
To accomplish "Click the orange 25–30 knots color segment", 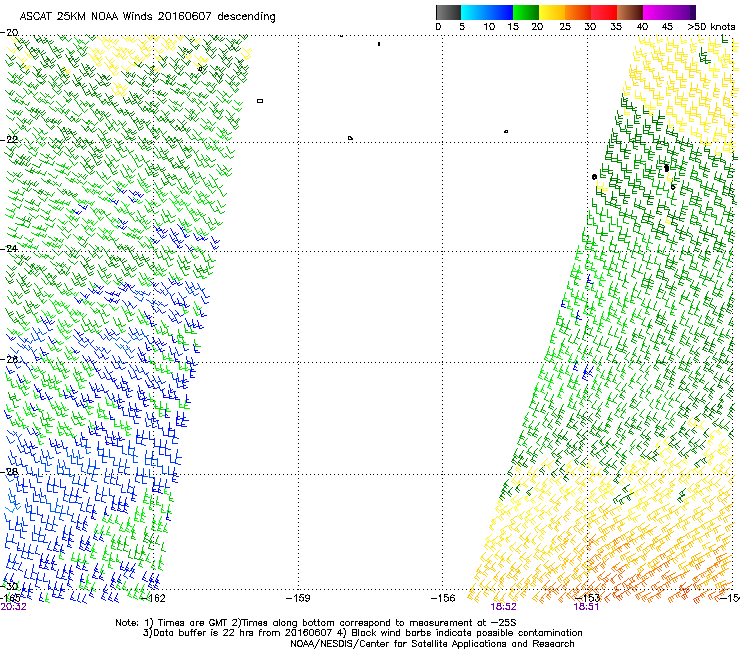I will [578, 12].
